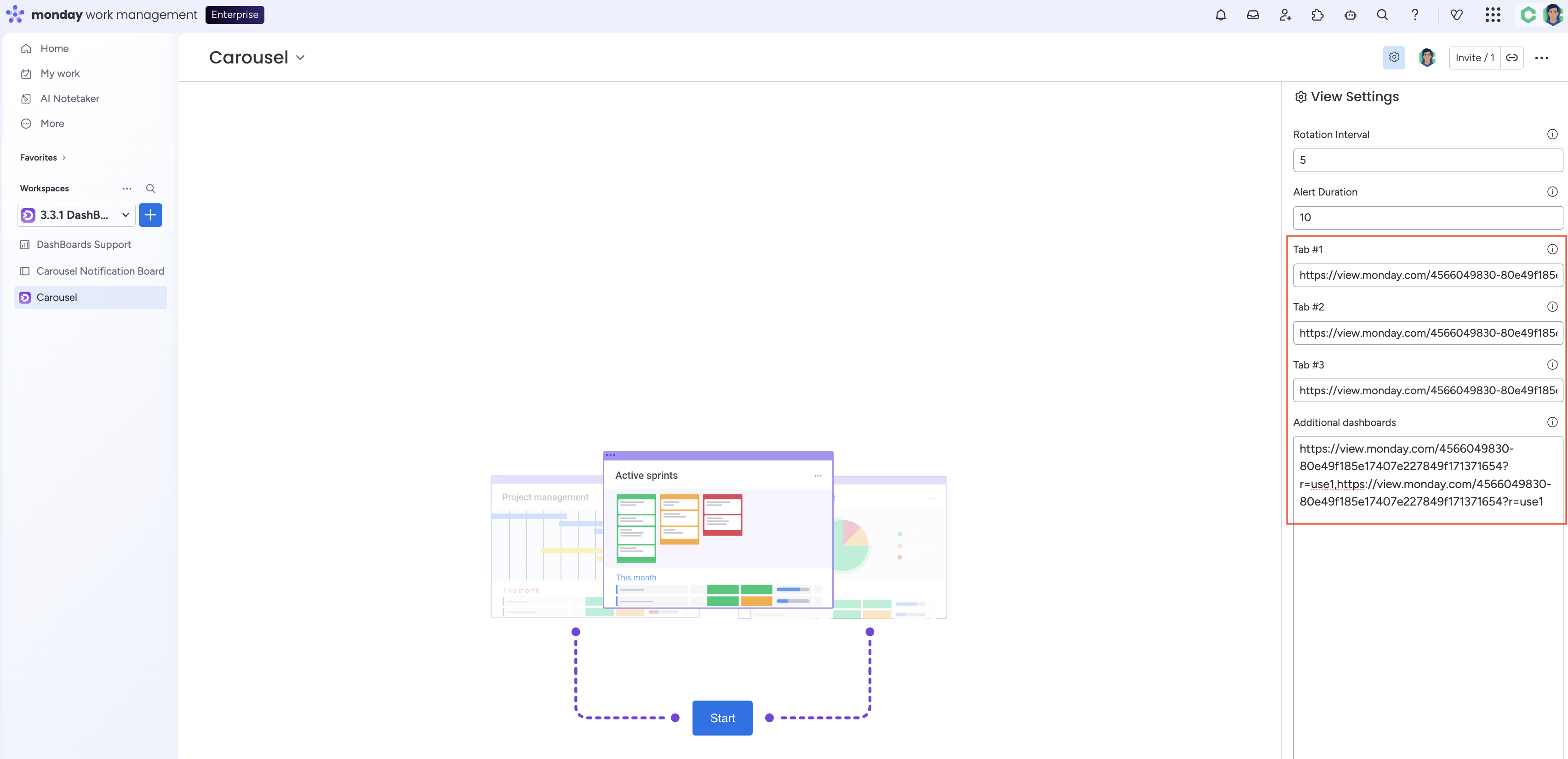1568x759 pixels.
Task: Go to My work
Action: tap(60, 73)
